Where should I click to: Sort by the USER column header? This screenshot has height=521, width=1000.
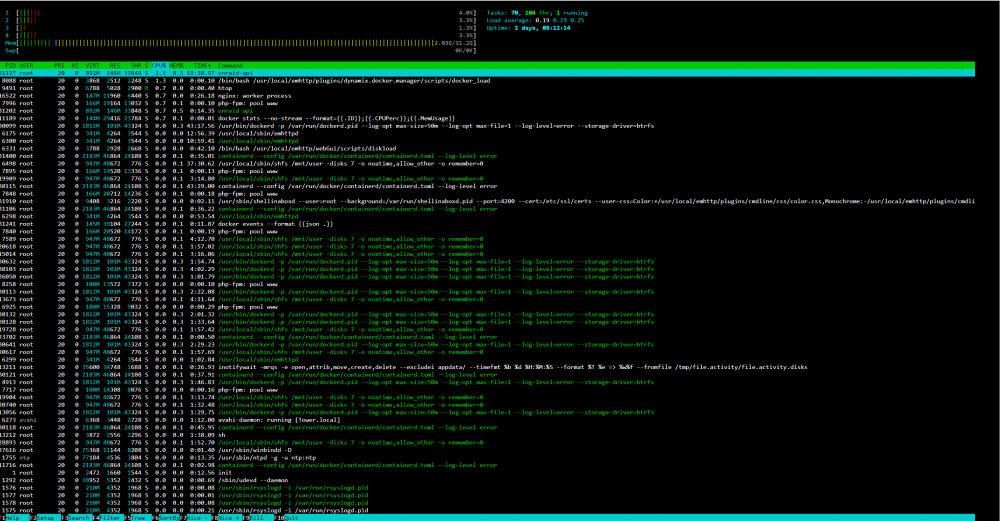26,66
